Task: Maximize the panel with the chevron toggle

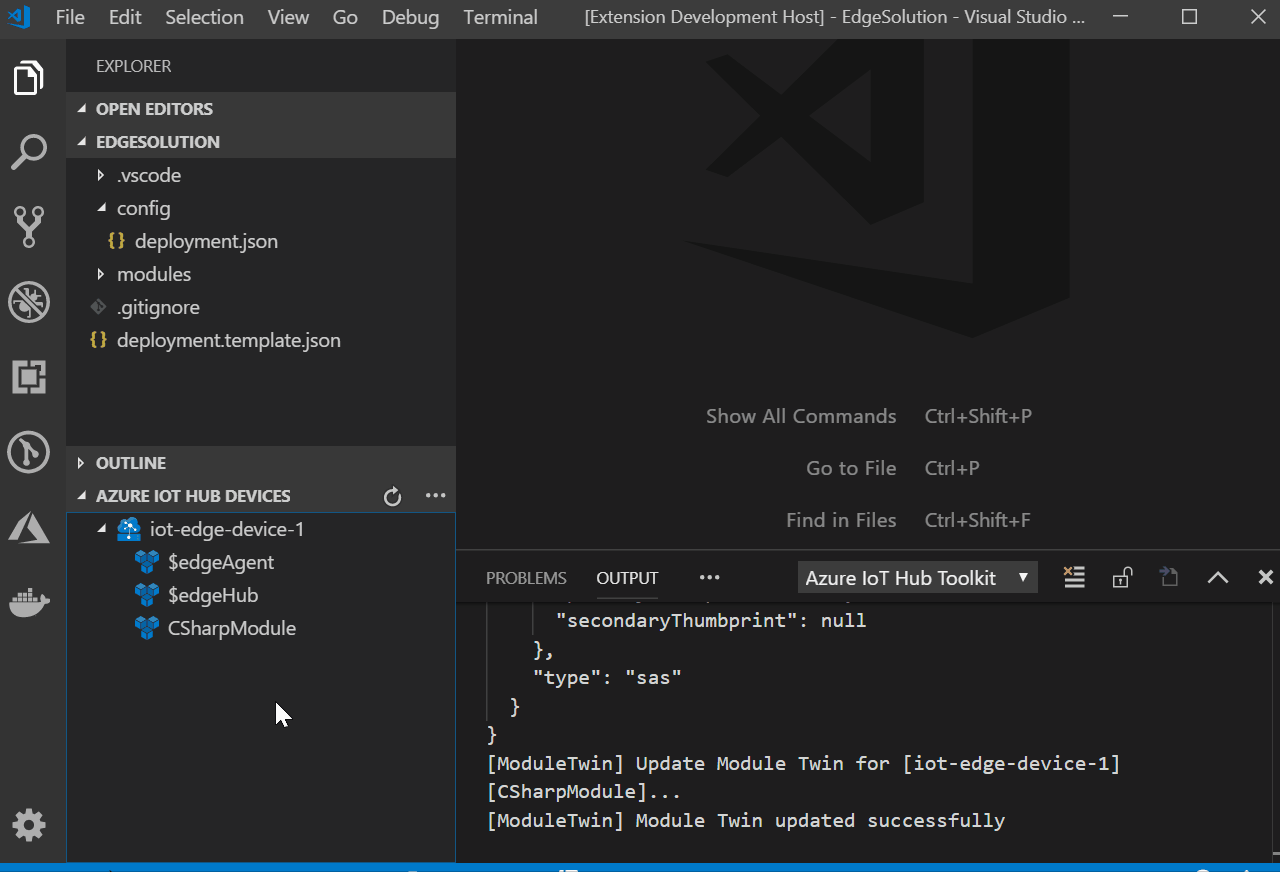Action: (x=1217, y=577)
